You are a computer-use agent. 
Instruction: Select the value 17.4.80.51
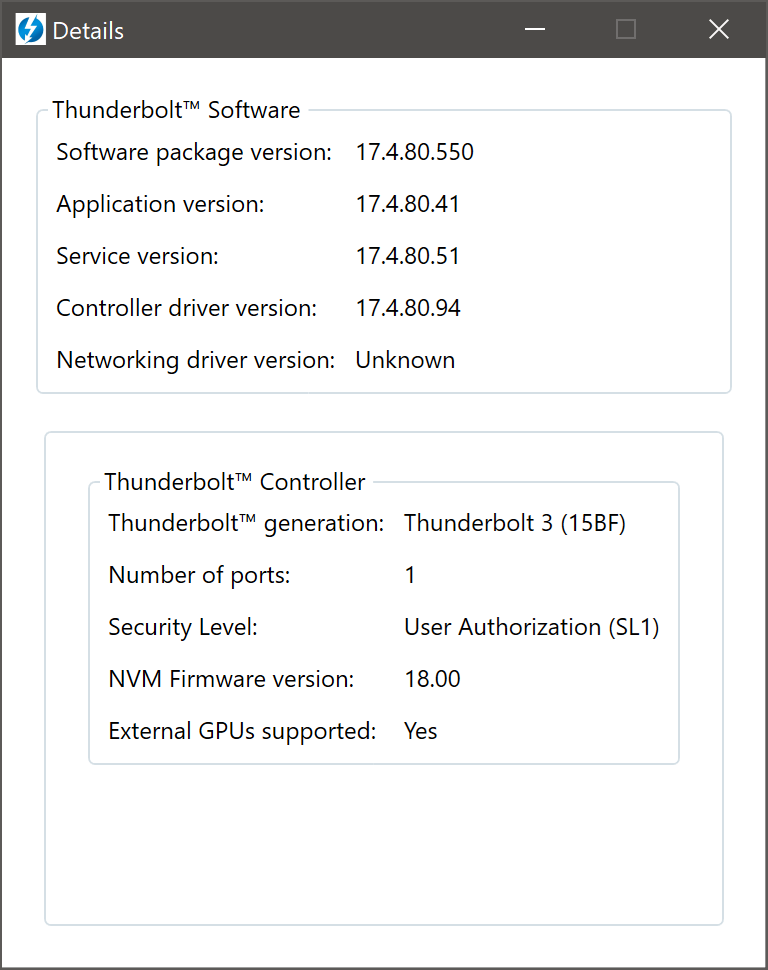[x=408, y=256]
